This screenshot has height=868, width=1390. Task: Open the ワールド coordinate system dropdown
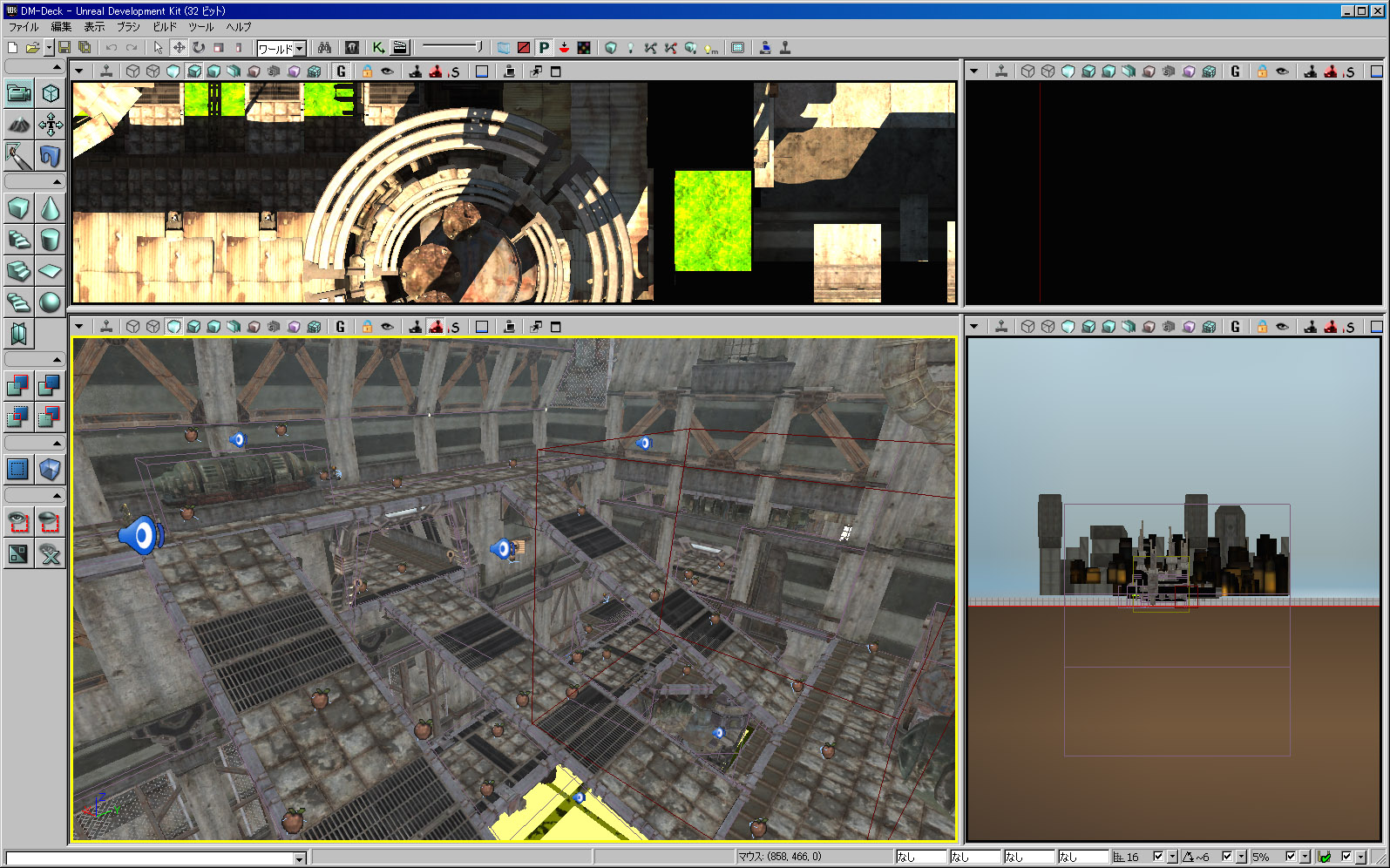[x=299, y=49]
